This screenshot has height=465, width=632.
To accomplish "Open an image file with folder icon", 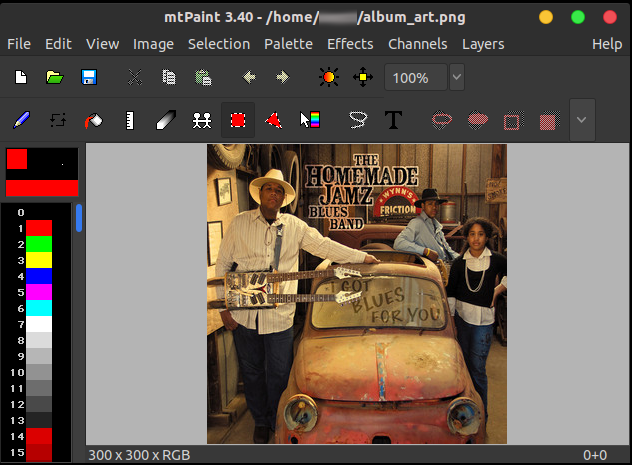I will (55, 77).
